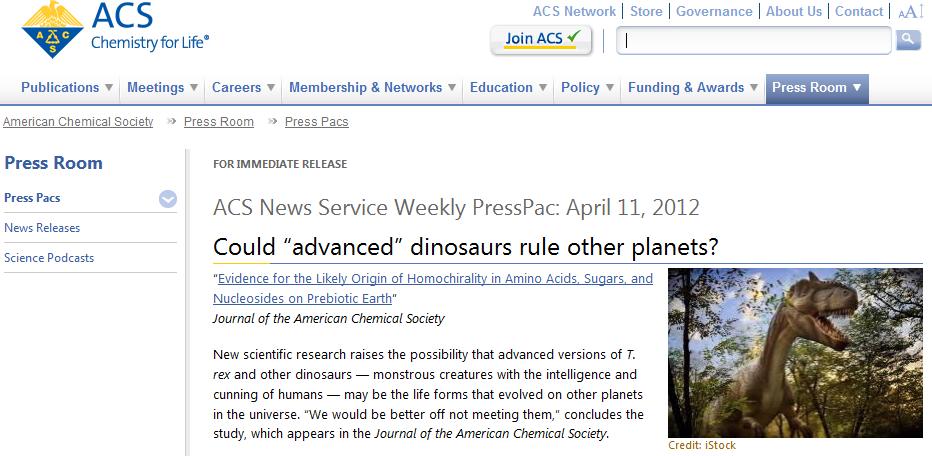This screenshot has width=932, height=456.
Task: Open the ACS Network link
Action: click(x=574, y=12)
